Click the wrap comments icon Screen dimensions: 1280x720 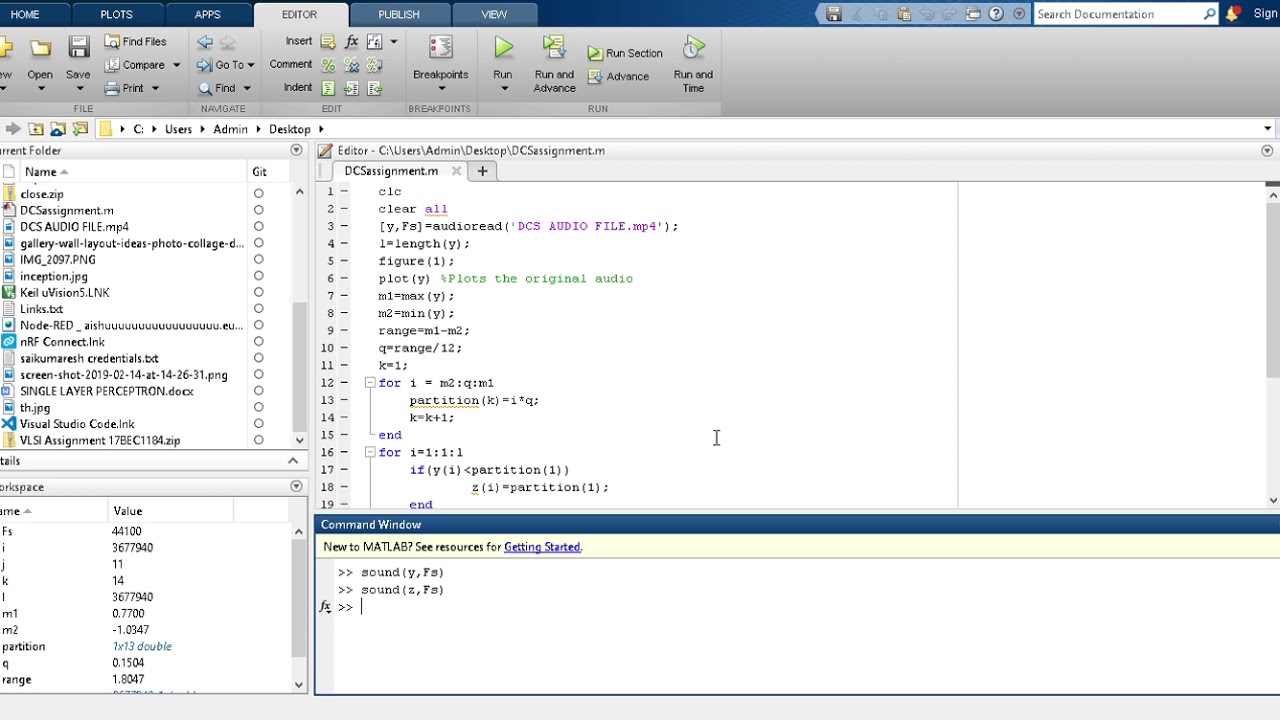(375, 65)
